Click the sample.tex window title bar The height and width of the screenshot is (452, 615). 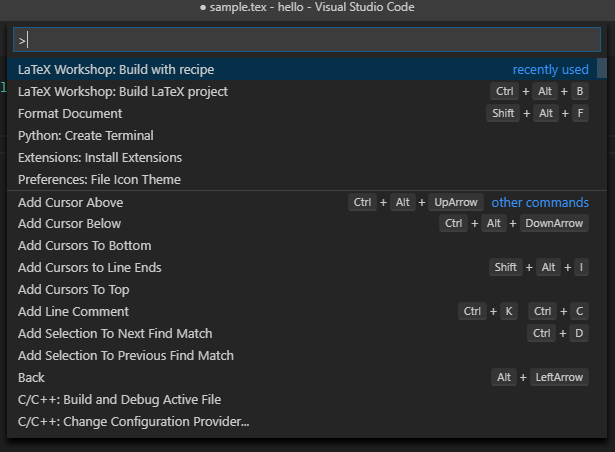pos(307,8)
